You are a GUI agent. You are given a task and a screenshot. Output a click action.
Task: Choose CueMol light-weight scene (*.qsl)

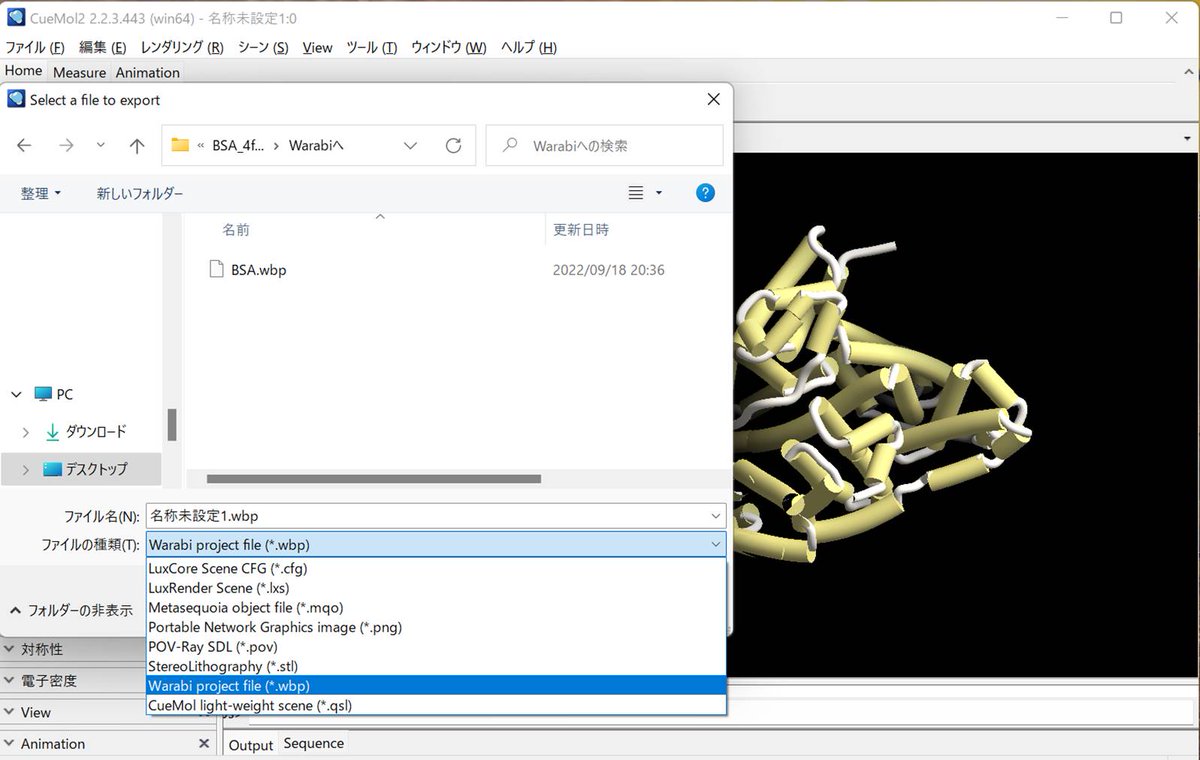(436, 705)
